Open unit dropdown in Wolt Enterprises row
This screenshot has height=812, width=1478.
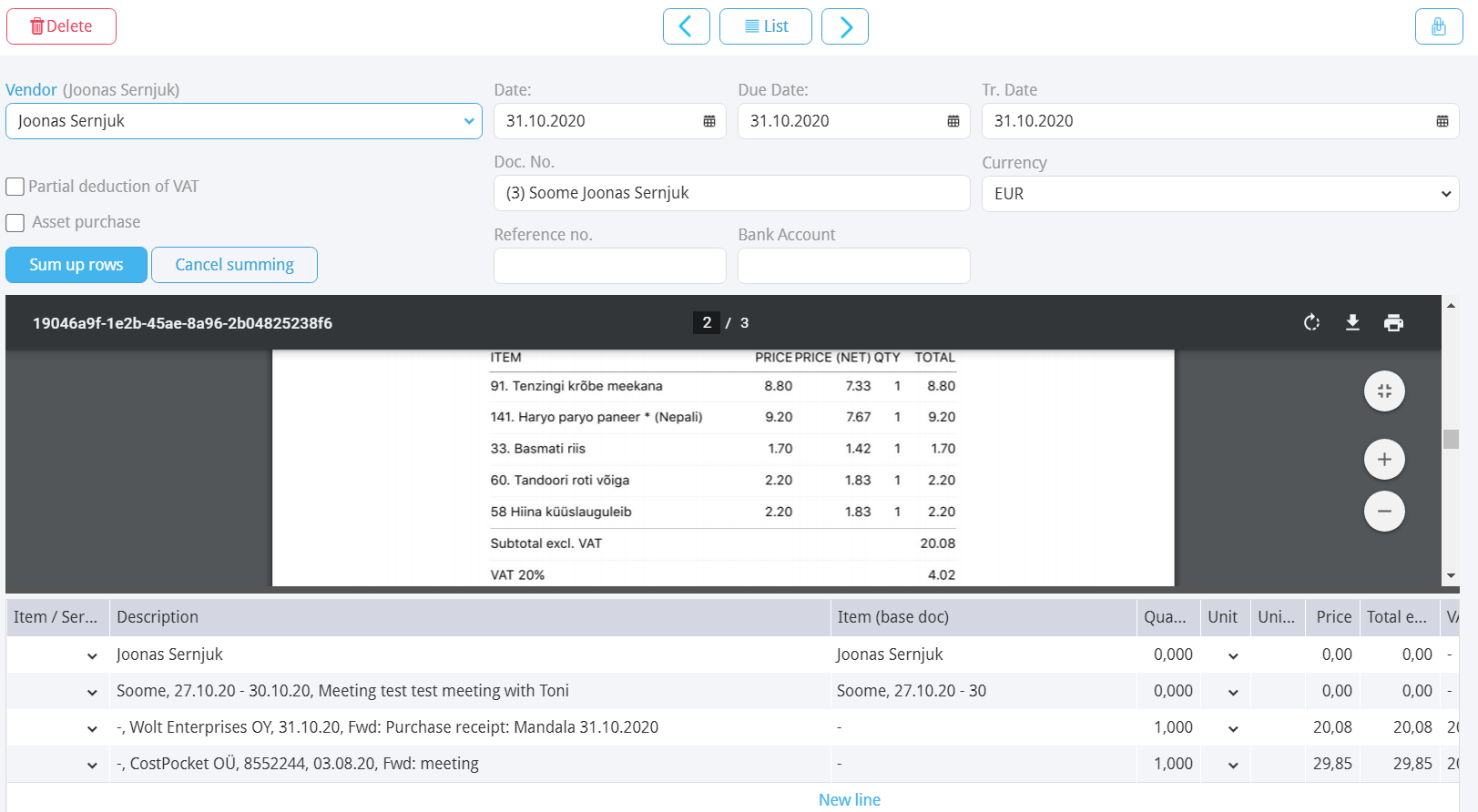pyautogui.click(x=1233, y=729)
